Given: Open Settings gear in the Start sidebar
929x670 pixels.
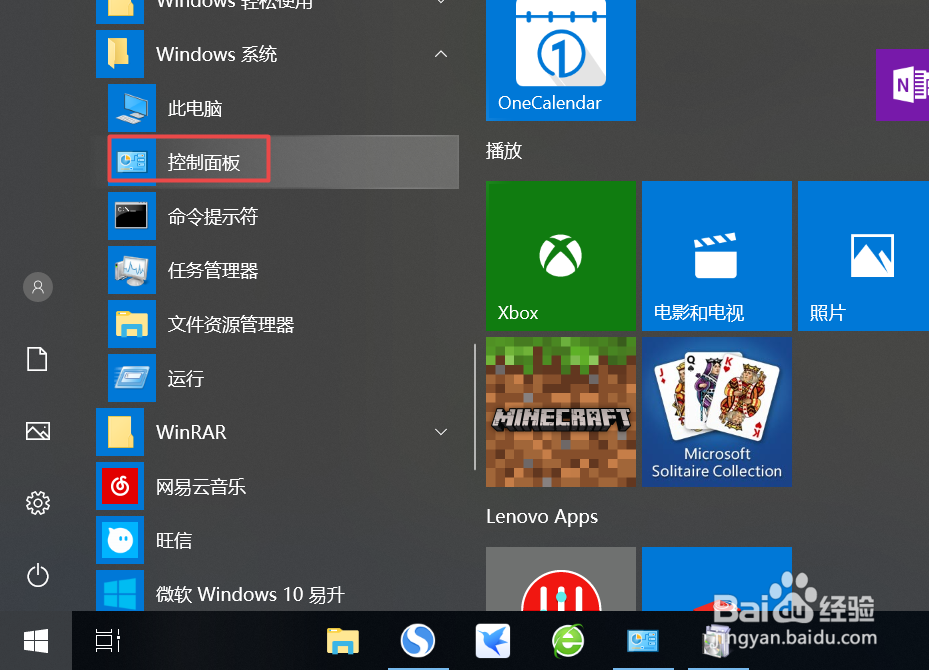Looking at the screenshot, I should coord(38,503).
